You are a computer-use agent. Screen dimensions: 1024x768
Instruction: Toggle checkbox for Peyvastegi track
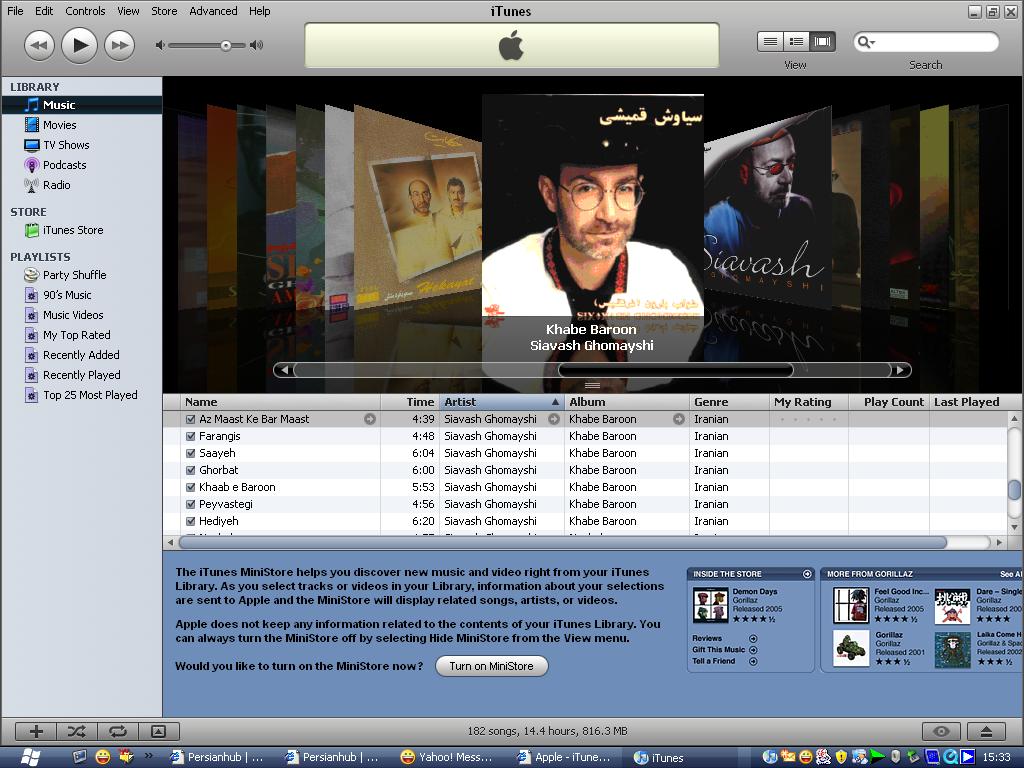coord(191,504)
